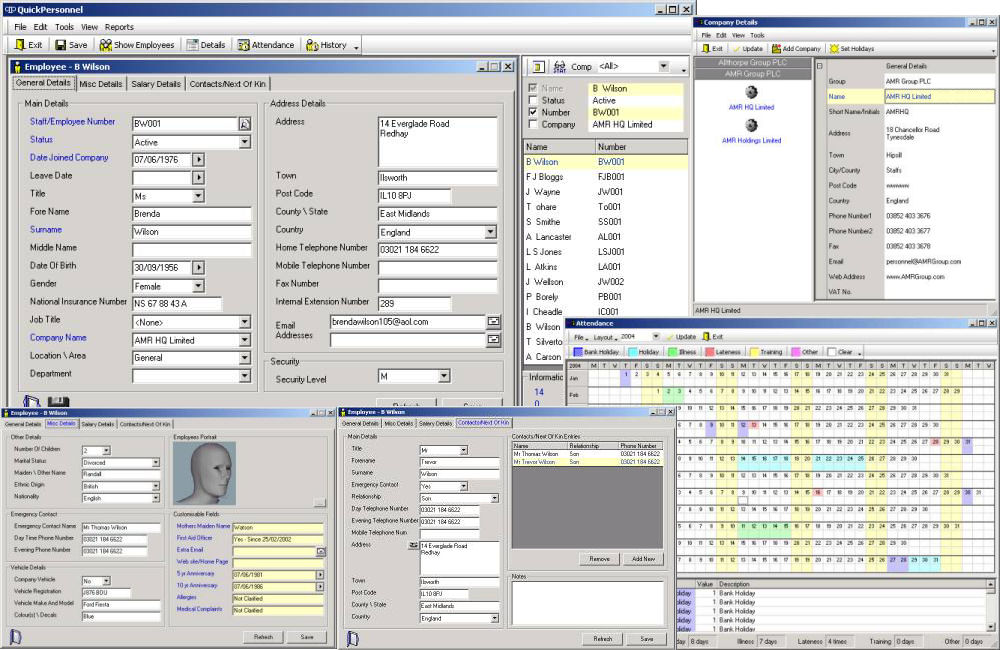Click the Save disk icon in toolbar
This screenshot has height=650, width=1000.
60,45
